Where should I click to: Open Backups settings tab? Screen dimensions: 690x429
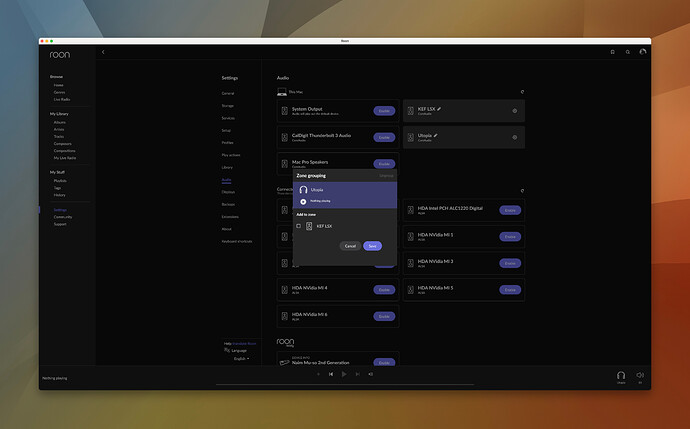click(228, 204)
